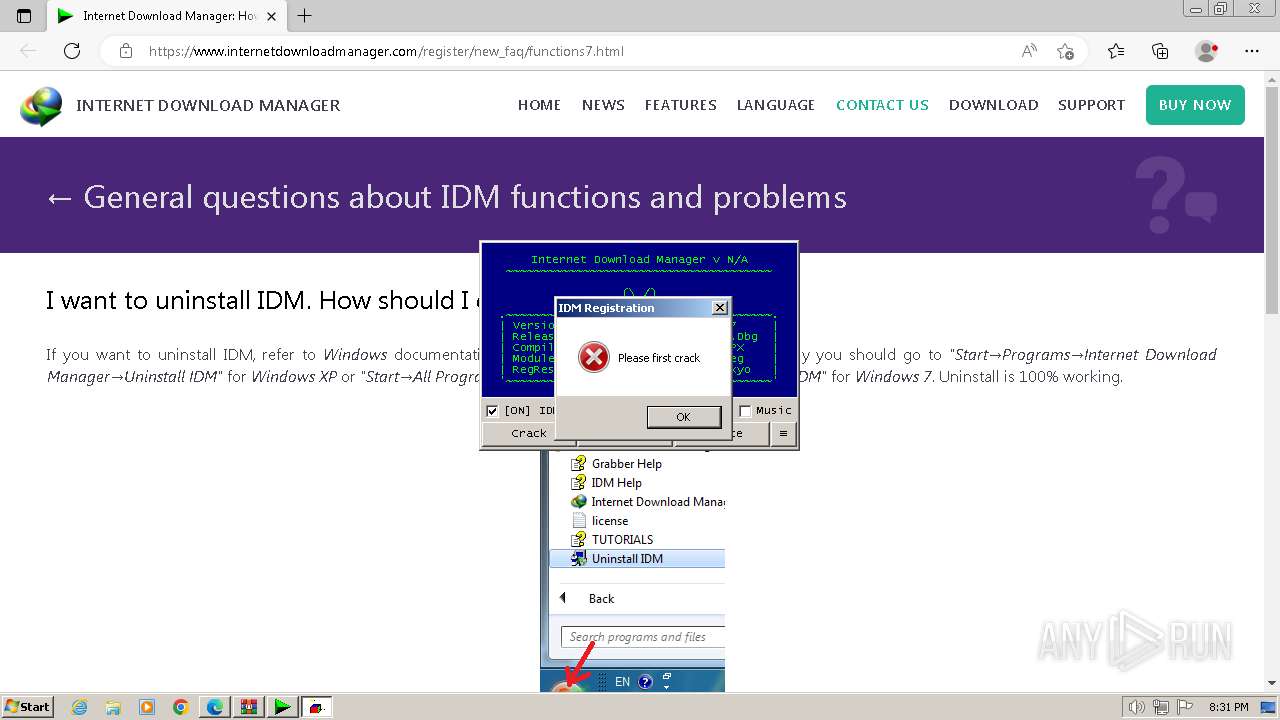Open the hamburger menu in the tool window
1280x720 pixels.
pos(783,433)
